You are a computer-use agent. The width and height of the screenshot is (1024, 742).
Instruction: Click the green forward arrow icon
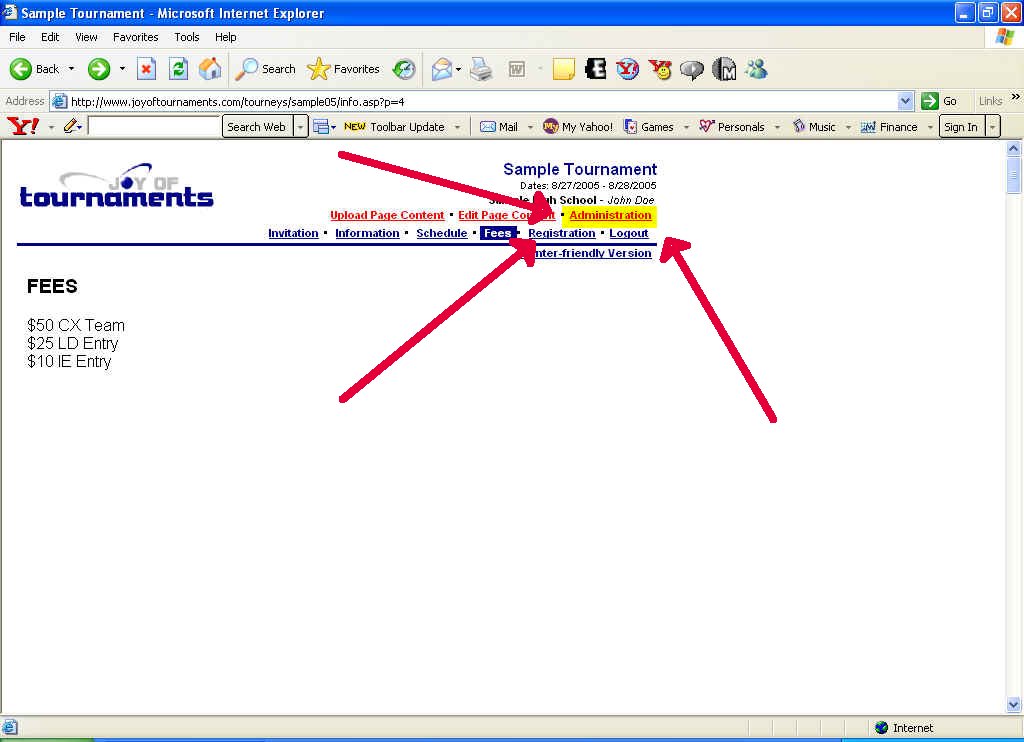click(99, 69)
